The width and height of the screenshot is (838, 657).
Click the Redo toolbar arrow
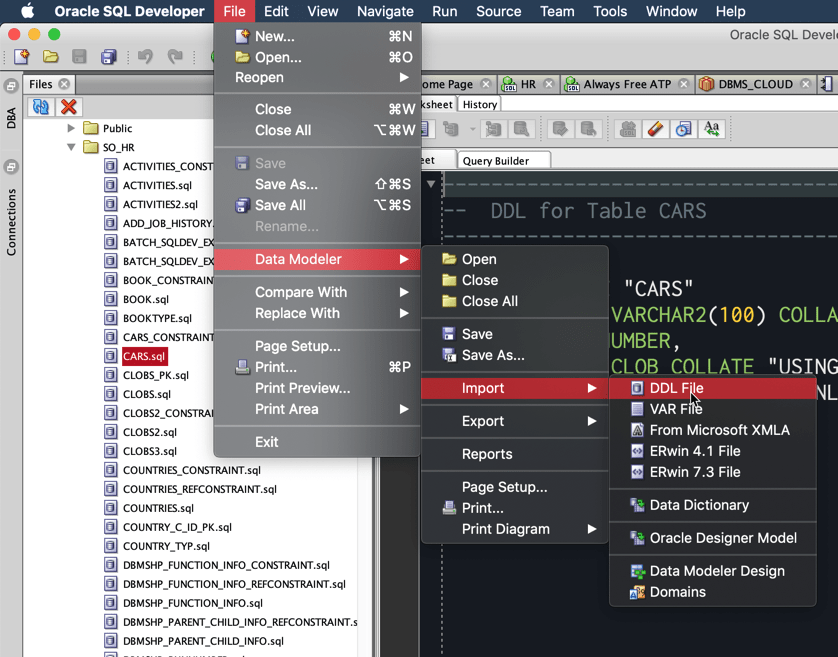coord(175,56)
